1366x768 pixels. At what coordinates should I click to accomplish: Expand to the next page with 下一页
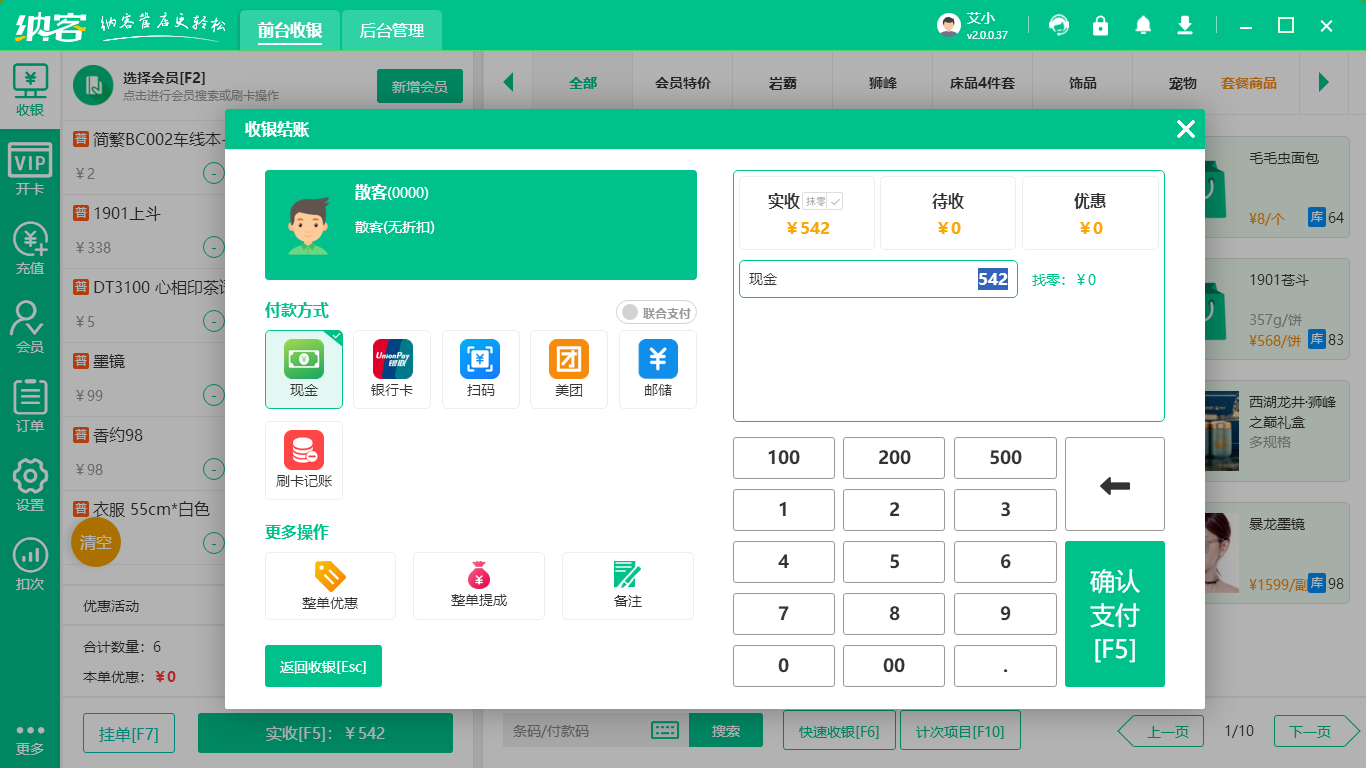(1314, 731)
